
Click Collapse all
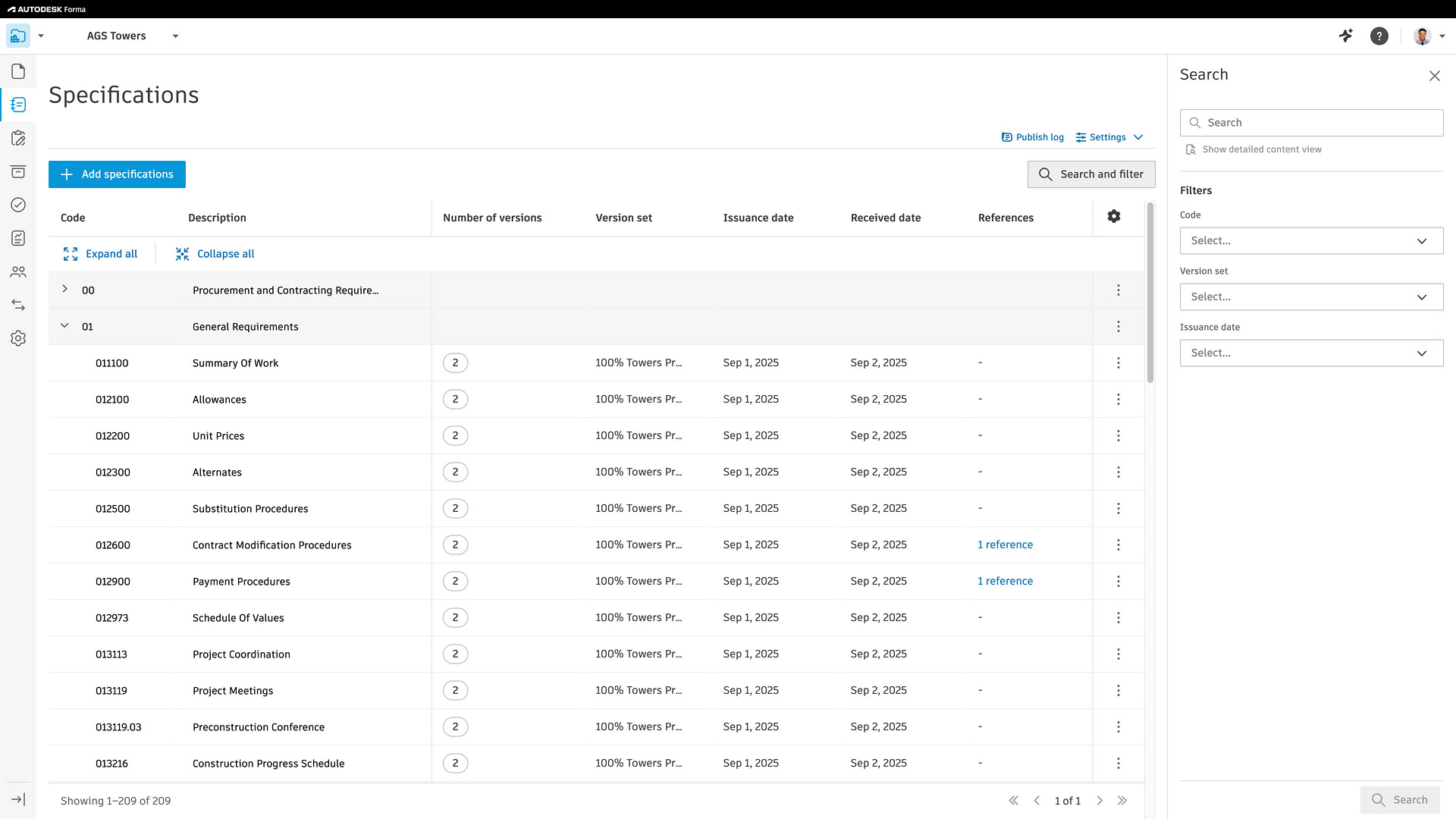click(x=215, y=254)
